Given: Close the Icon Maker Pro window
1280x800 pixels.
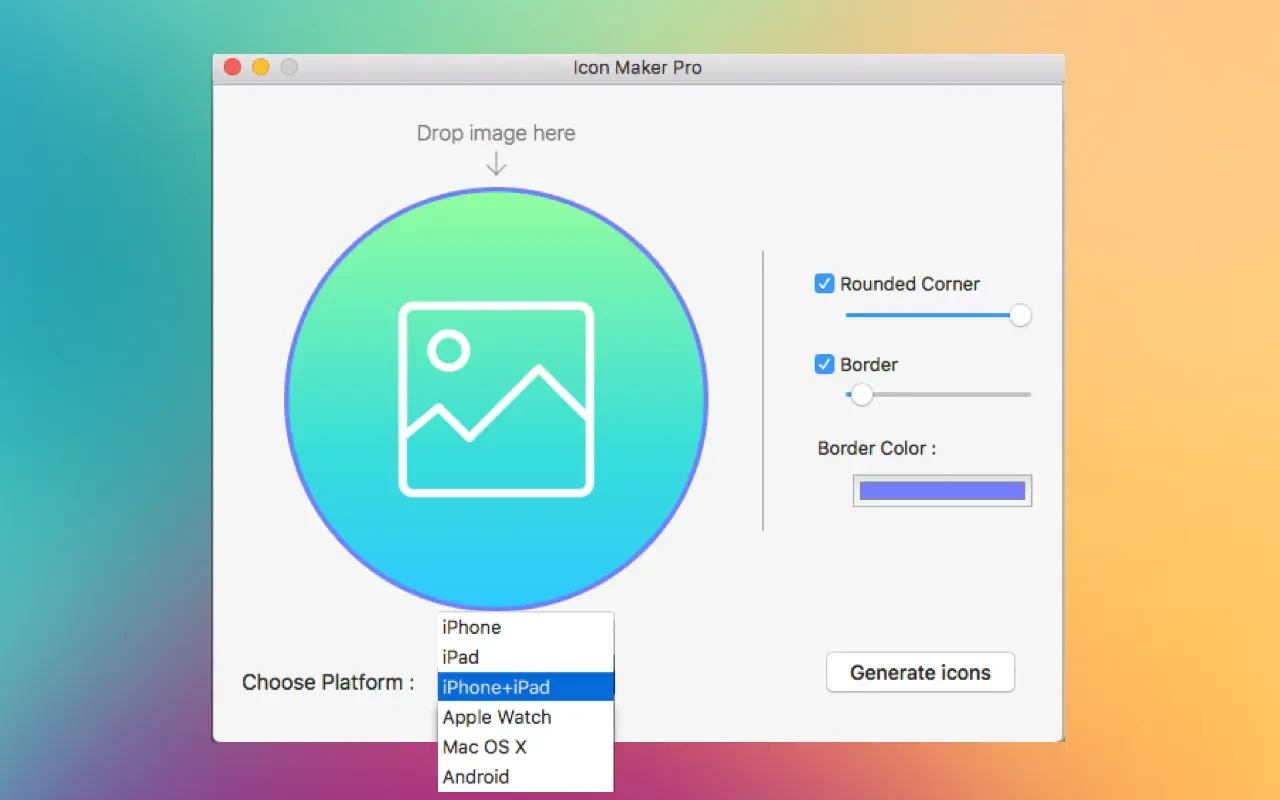Looking at the screenshot, I should pos(232,67).
